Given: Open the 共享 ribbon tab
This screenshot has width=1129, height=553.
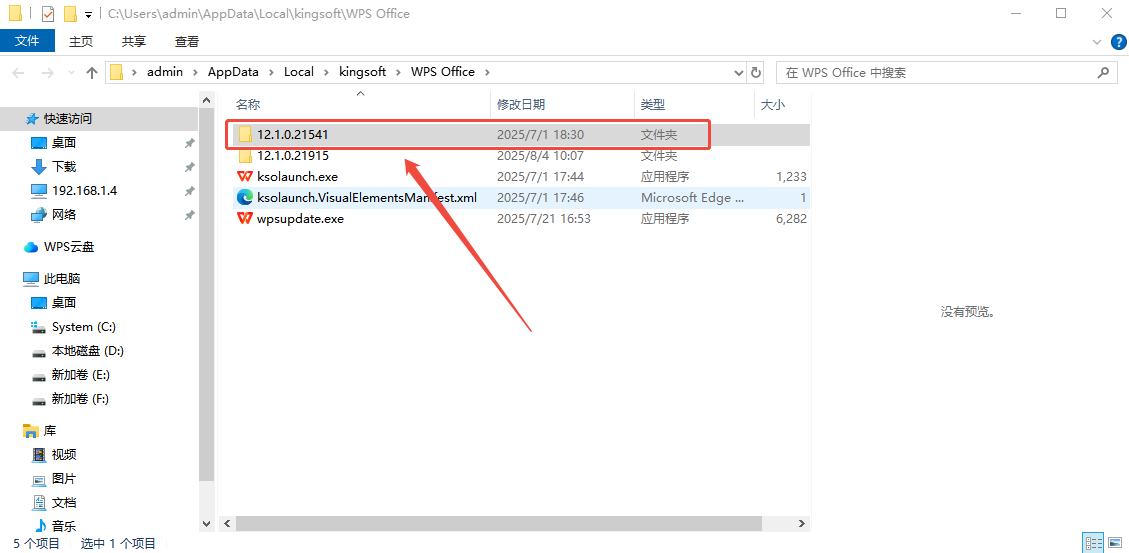Looking at the screenshot, I should click(x=134, y=42).
